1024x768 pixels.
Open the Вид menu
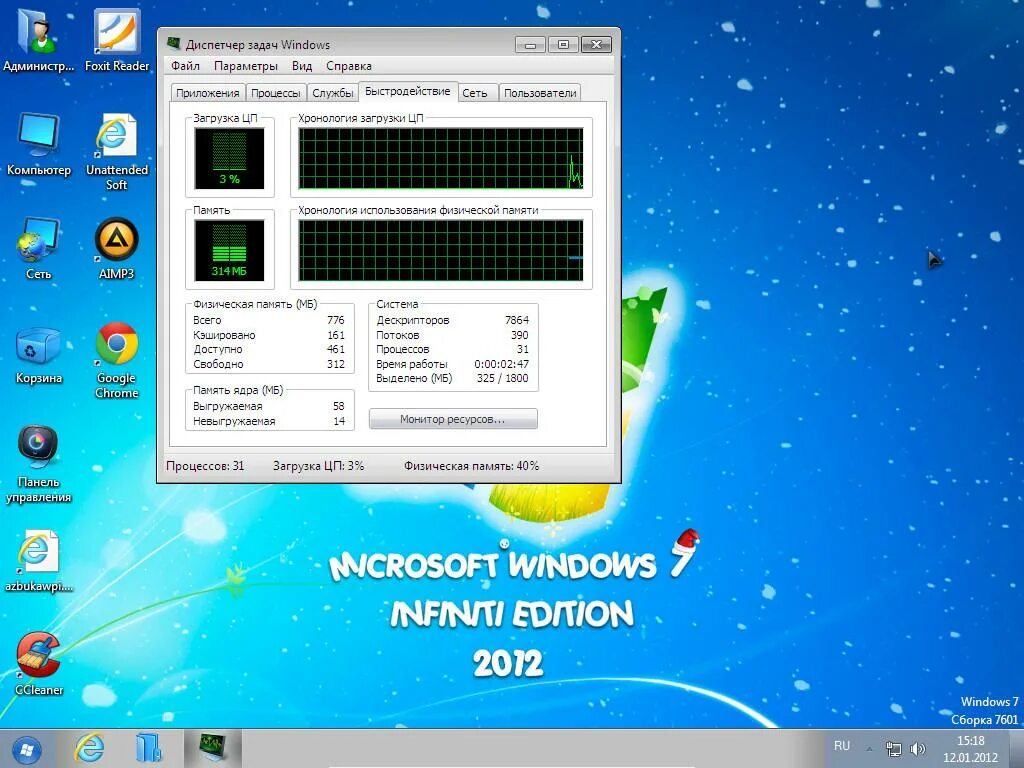pyautogui.click(x=302, y=66)
